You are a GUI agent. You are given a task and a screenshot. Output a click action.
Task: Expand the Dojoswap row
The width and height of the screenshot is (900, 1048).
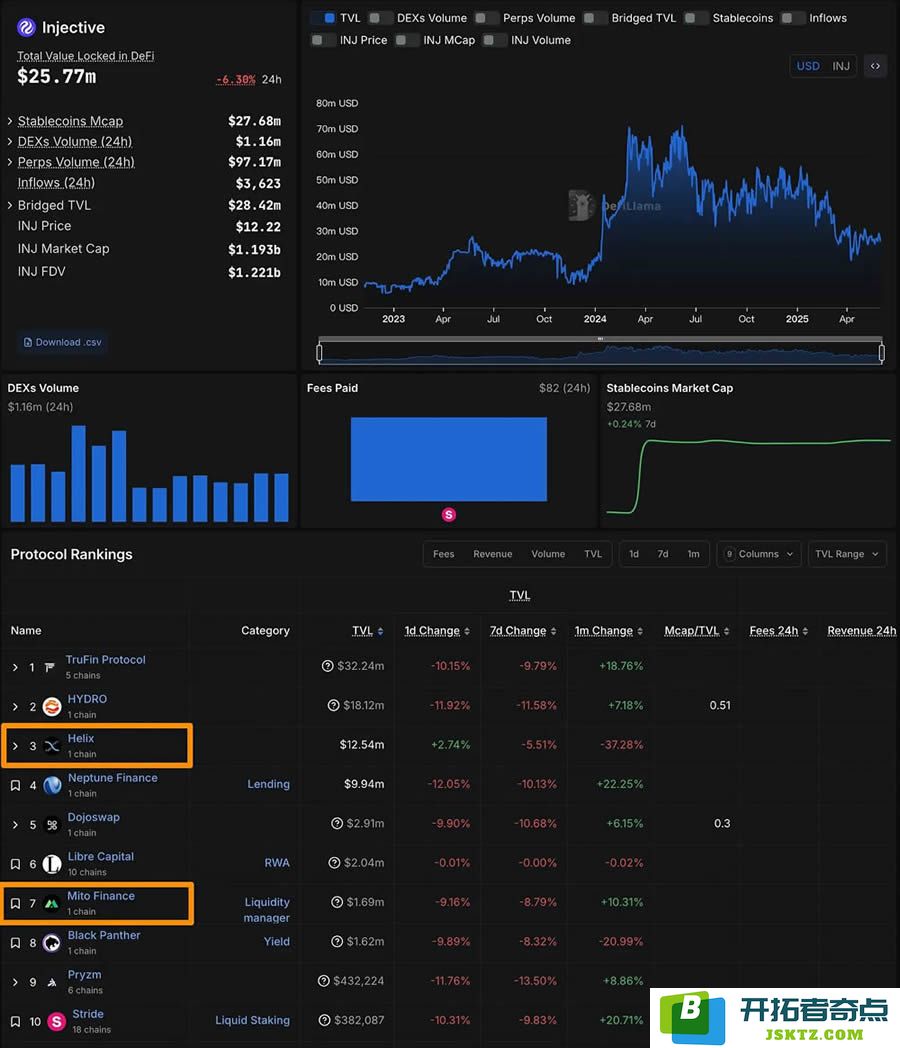pos(15,825)
